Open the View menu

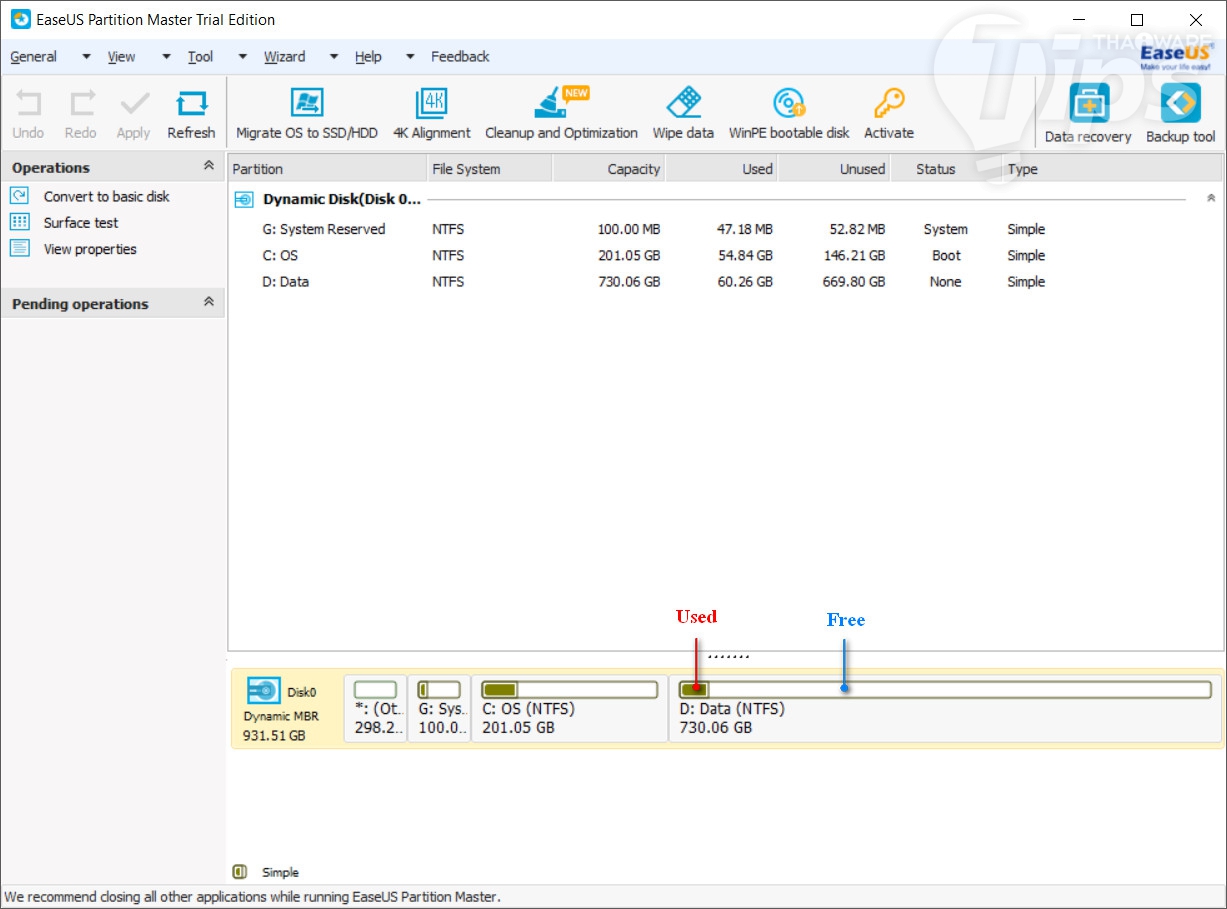pyautogui.click(x=122, y=57)
